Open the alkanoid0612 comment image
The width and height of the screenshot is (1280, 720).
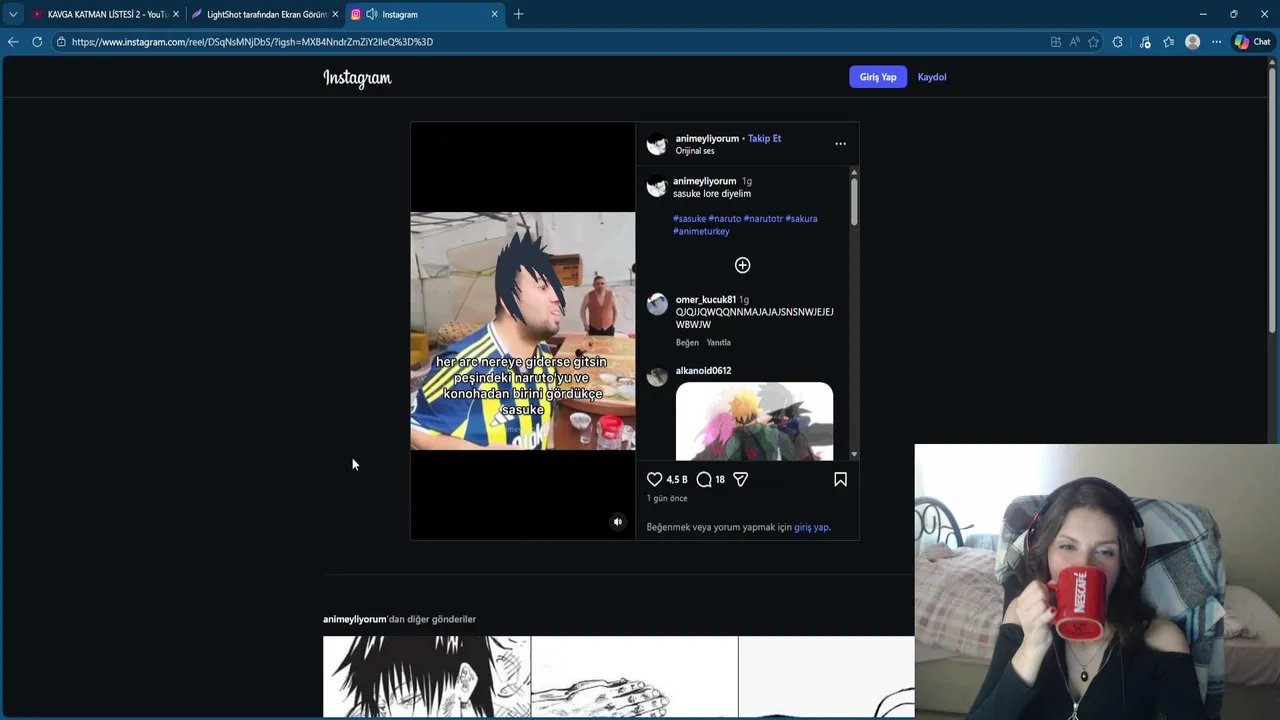pos(754,421)
